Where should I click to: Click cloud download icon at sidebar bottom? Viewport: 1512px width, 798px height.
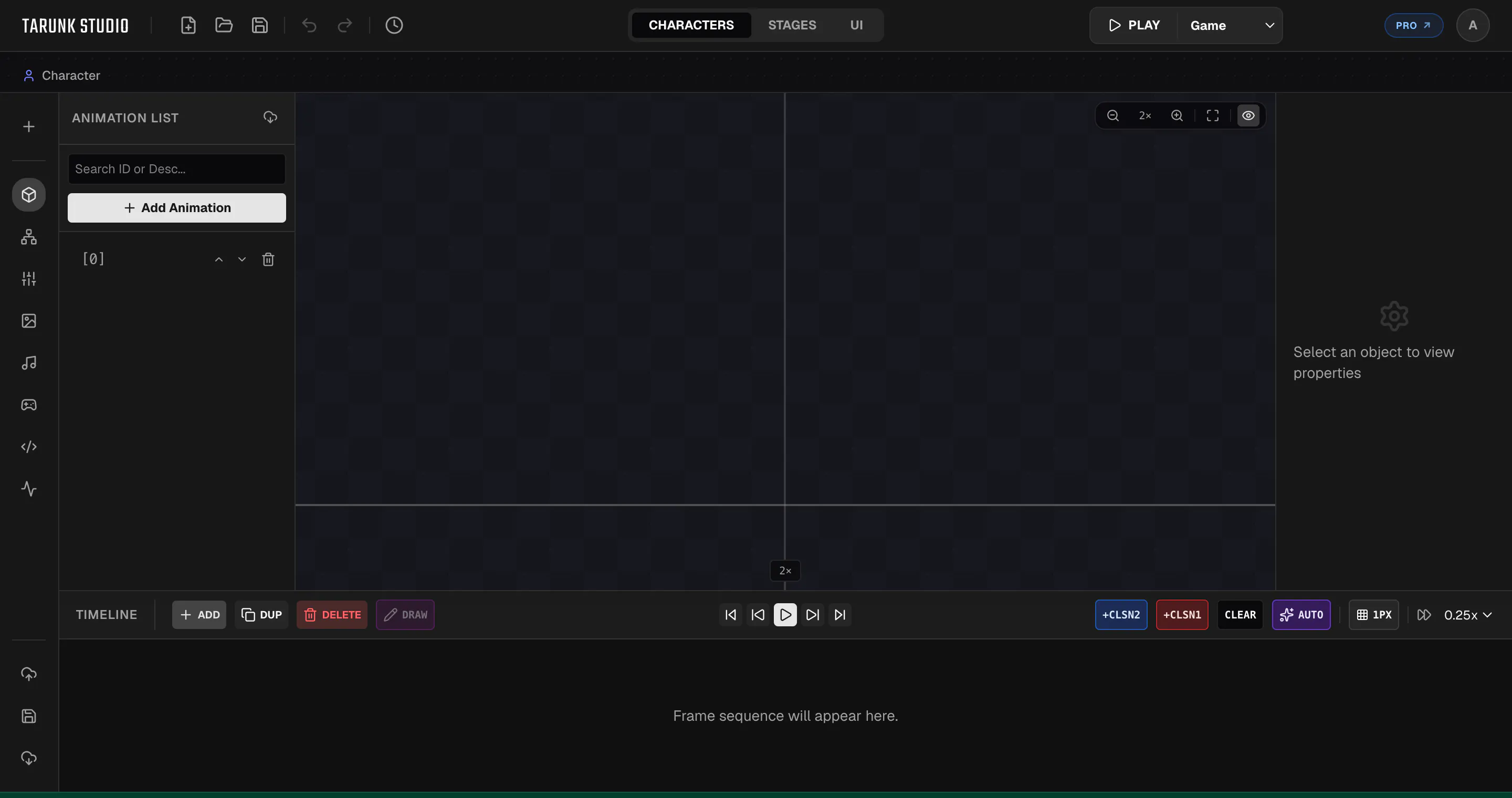[x=29, y=758]
